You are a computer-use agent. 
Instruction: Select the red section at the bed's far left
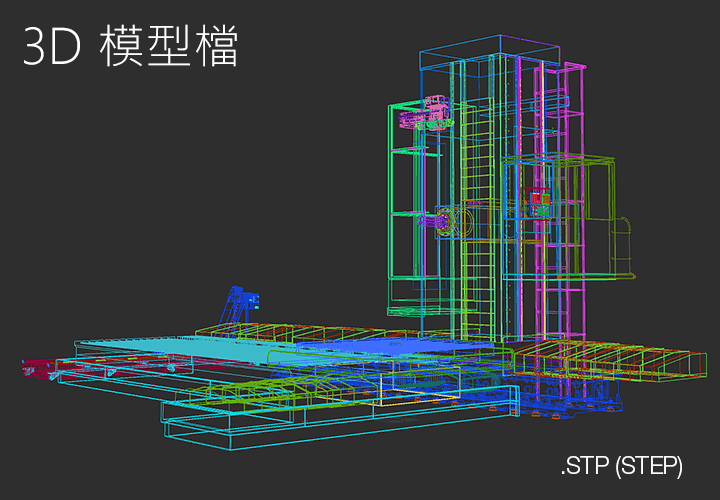(40, 366)
